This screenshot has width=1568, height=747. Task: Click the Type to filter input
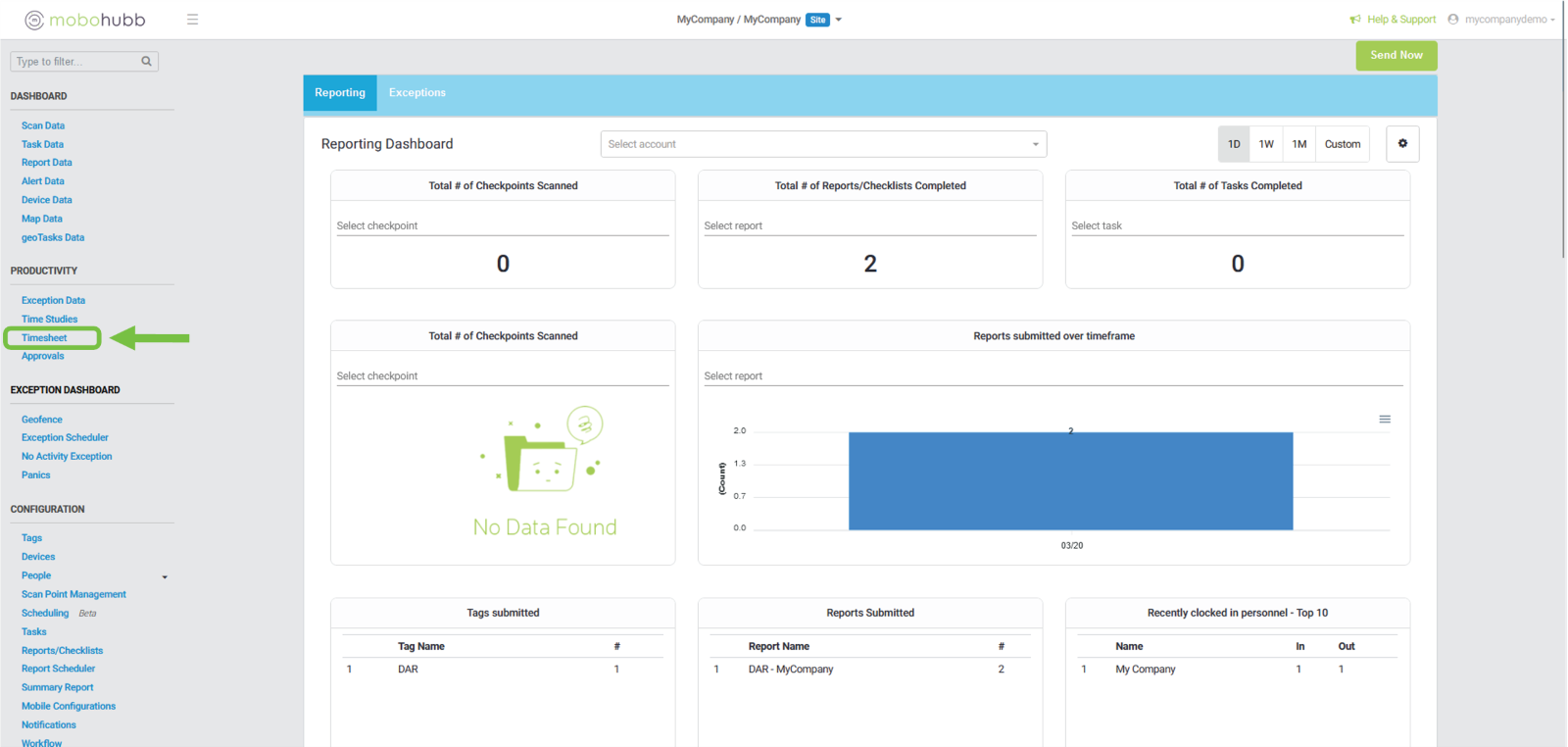click(74, 61)
